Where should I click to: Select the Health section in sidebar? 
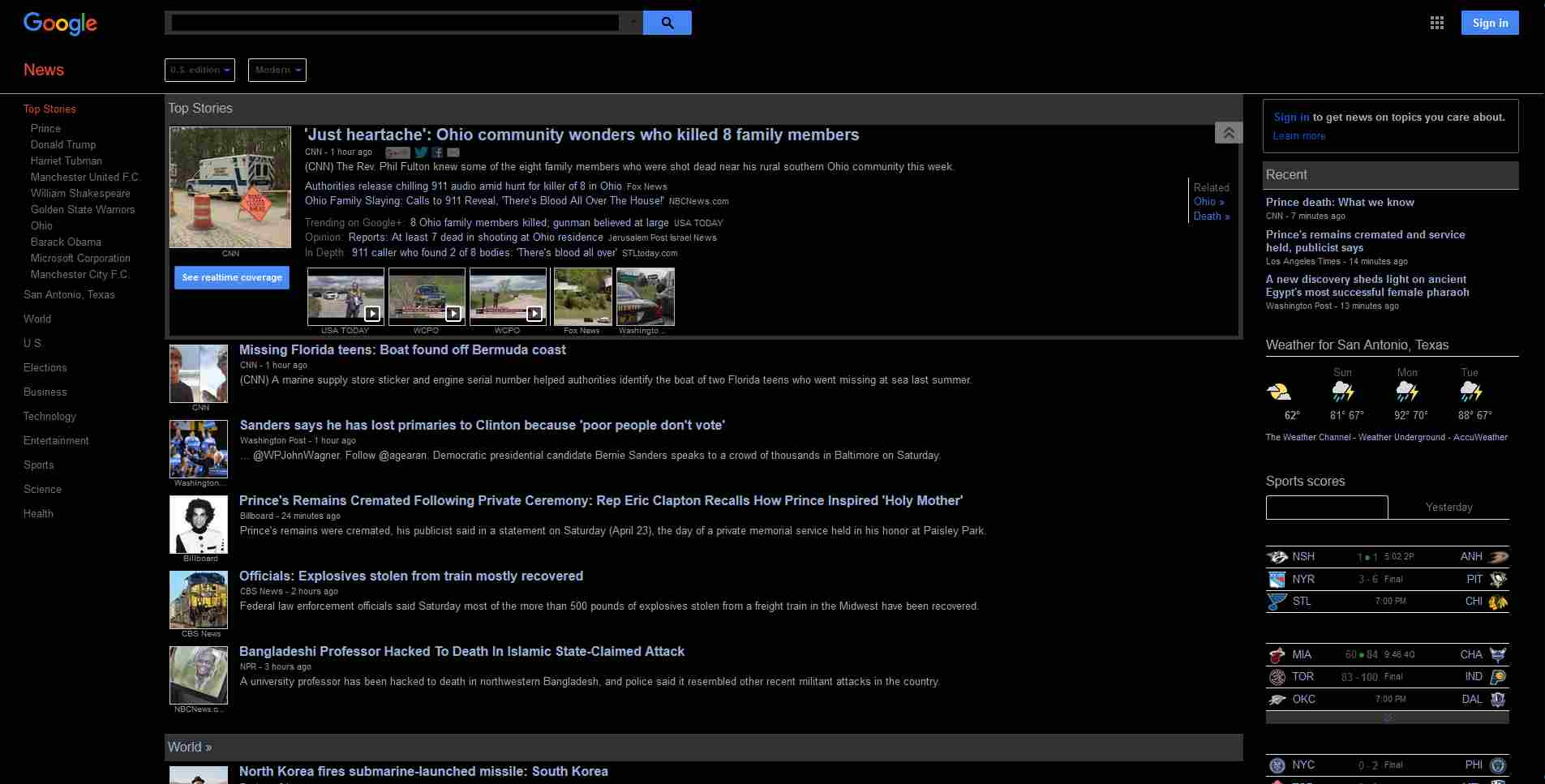click(x=38, y=514)
